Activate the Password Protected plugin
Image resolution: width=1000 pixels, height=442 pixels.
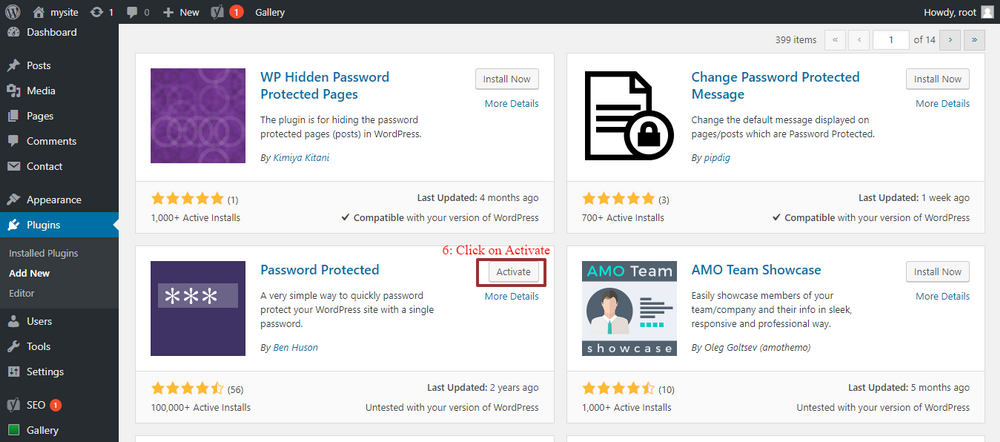click(x=513, y=272)
